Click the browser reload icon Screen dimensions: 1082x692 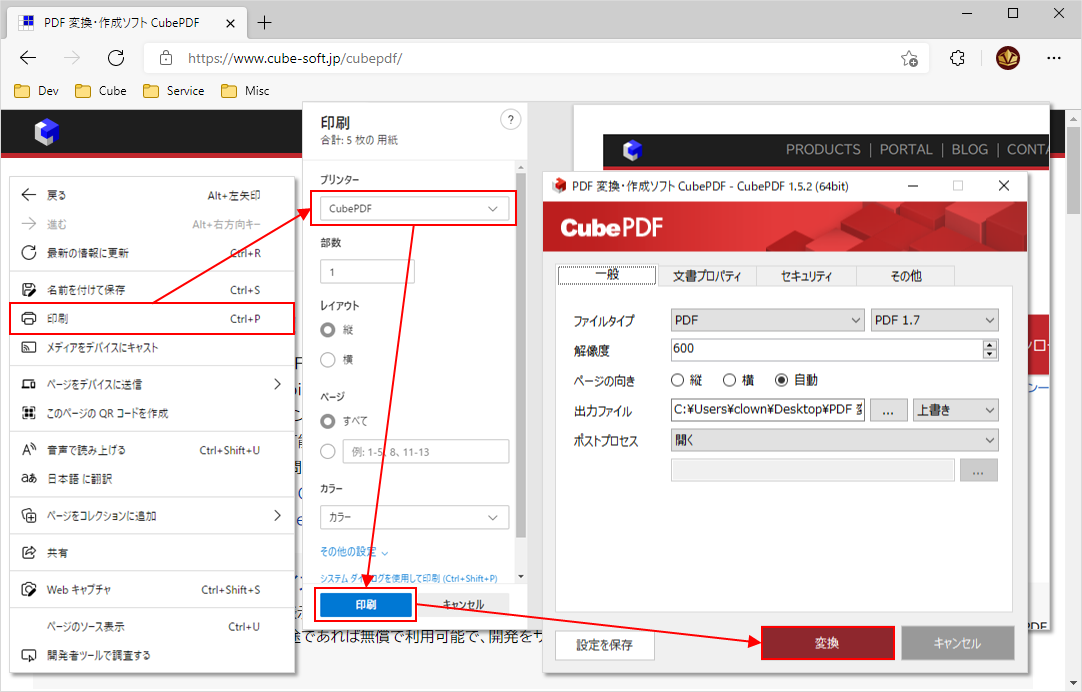(116, 58)
